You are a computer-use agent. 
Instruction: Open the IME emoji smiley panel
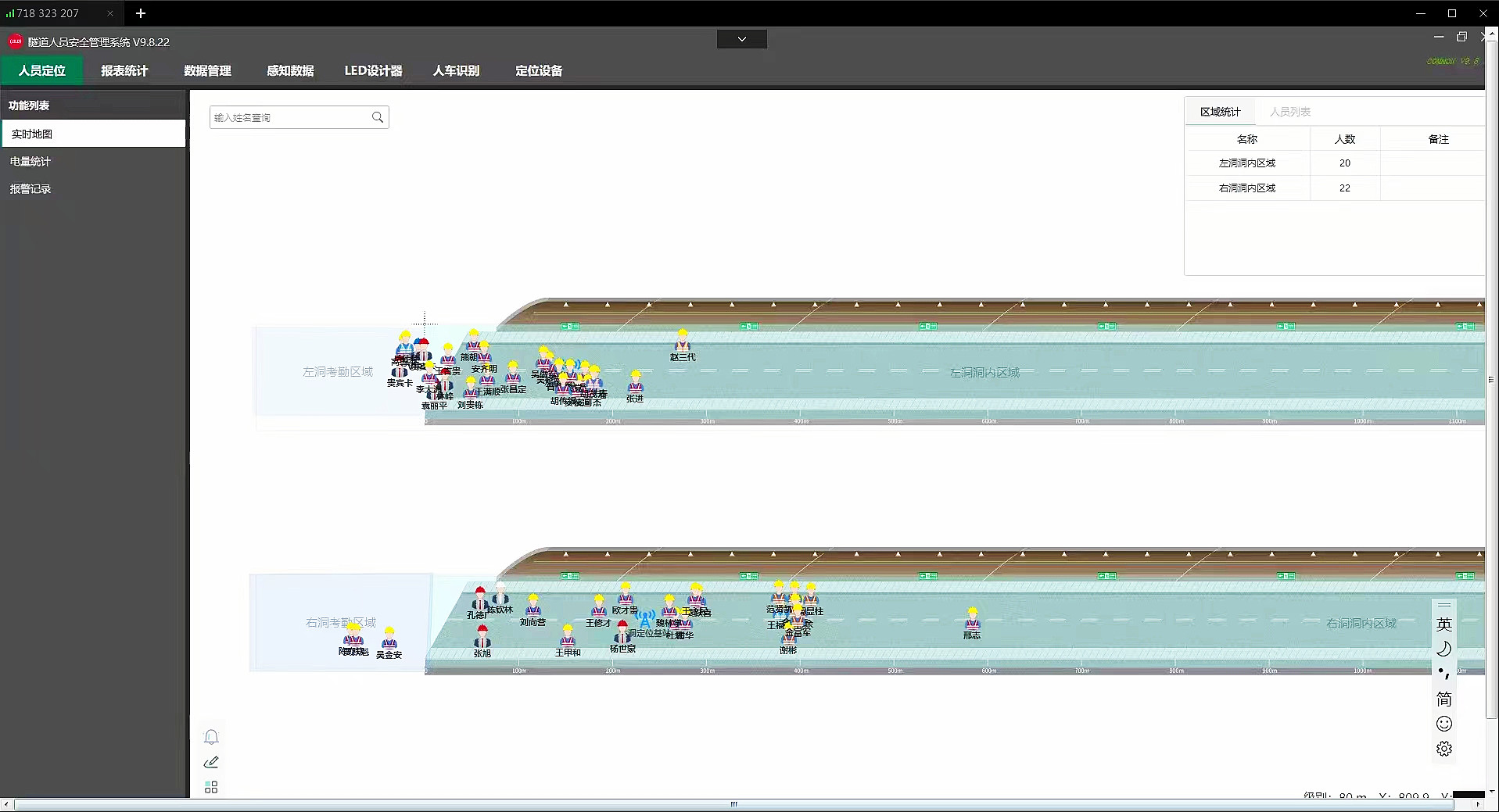1443,724
